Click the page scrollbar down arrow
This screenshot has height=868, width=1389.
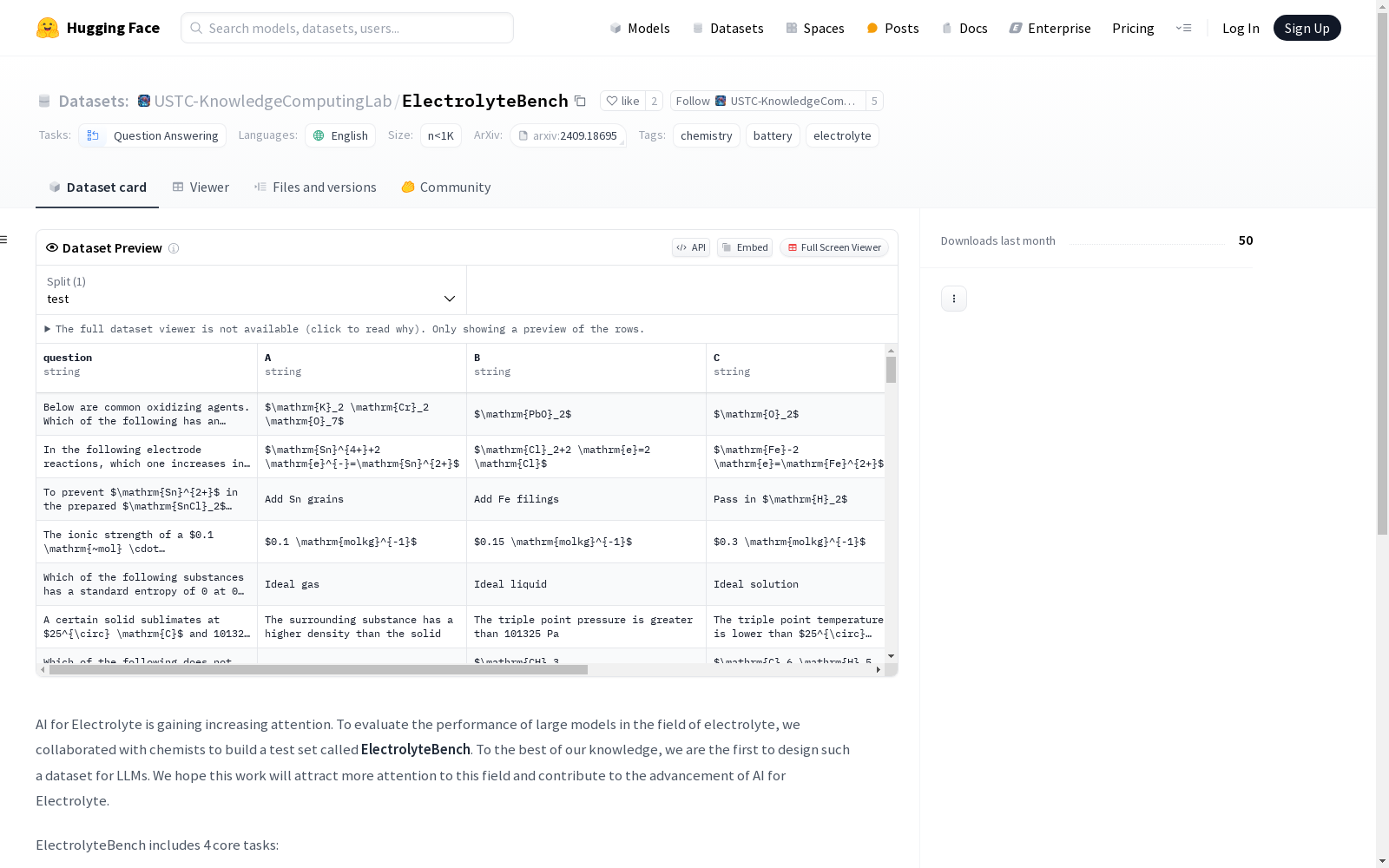1382,861
